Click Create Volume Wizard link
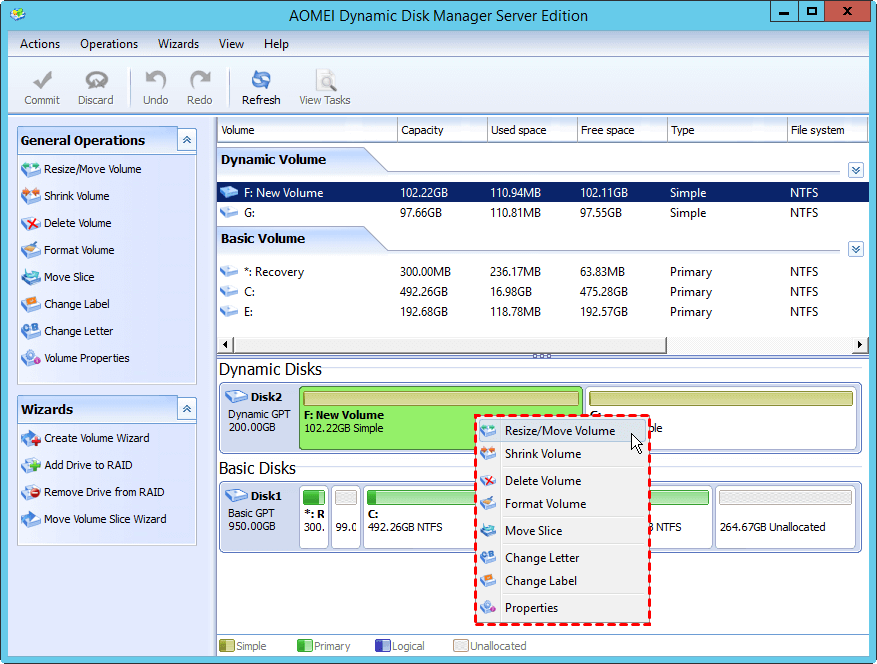 (96, 438)
